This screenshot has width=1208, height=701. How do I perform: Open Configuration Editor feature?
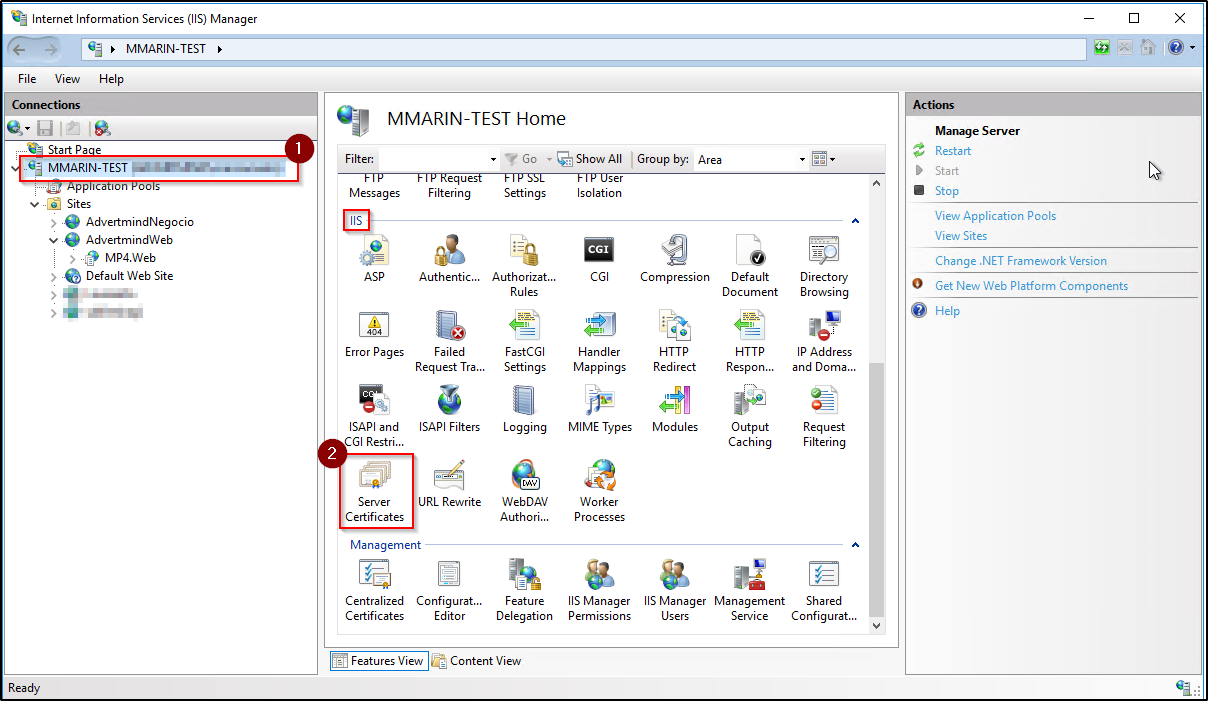449,590
